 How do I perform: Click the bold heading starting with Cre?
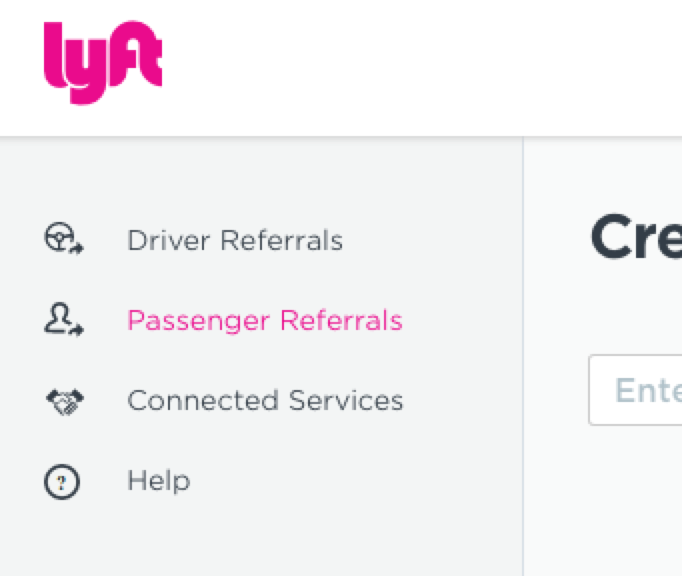(x=636, y=237)
